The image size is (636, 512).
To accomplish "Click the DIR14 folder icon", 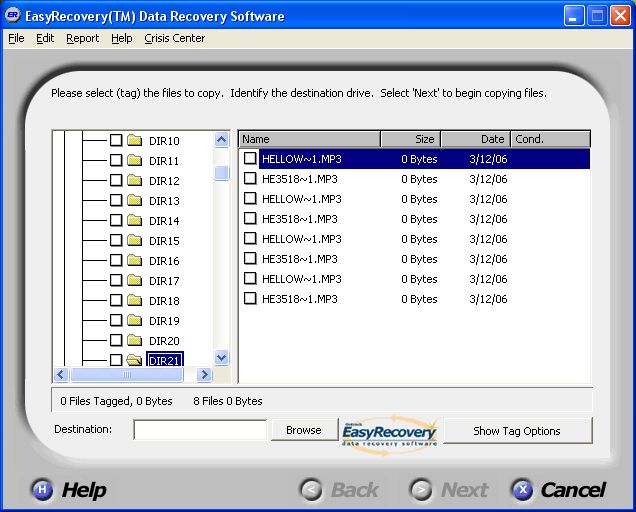I will pyautogui.click(x=134, y=220).
